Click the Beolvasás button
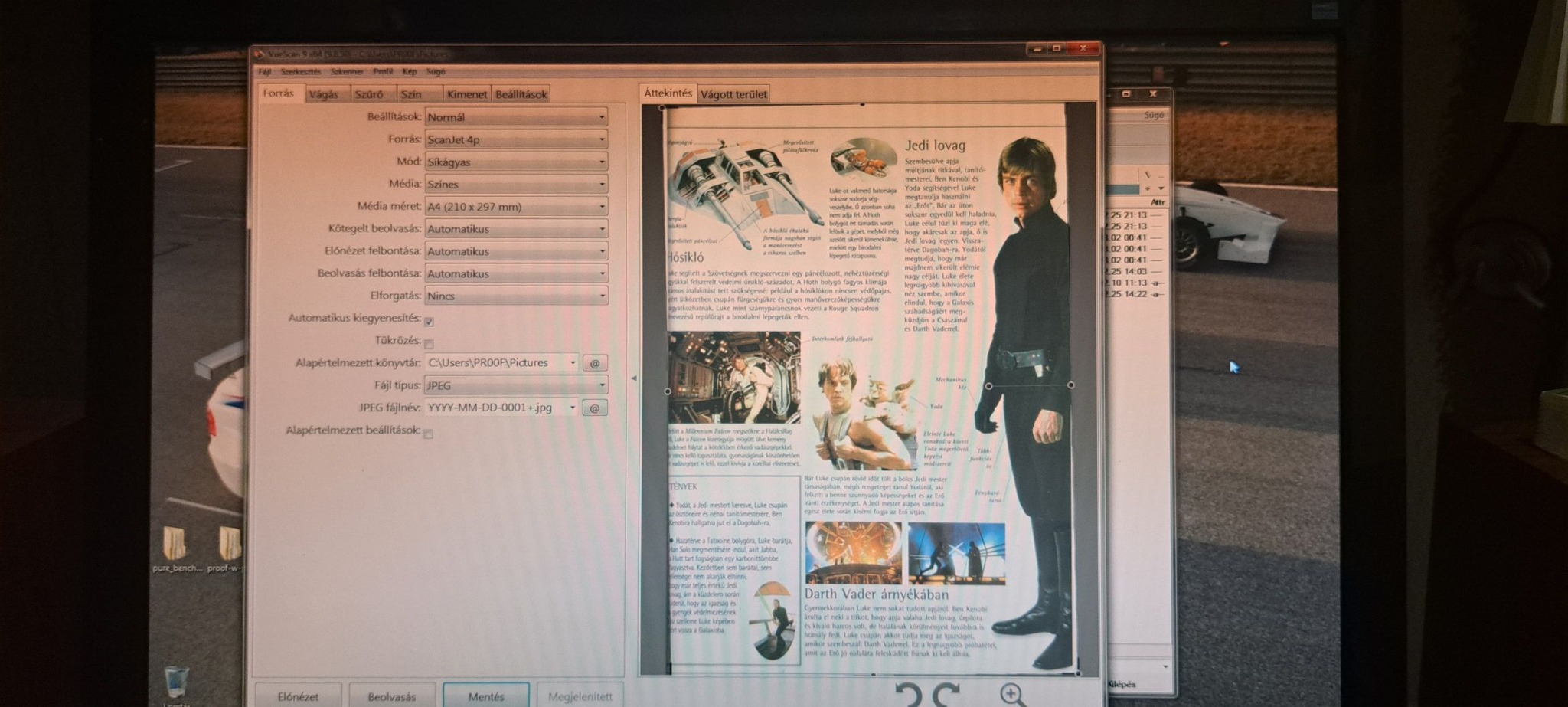 click(x=392, y=696)
